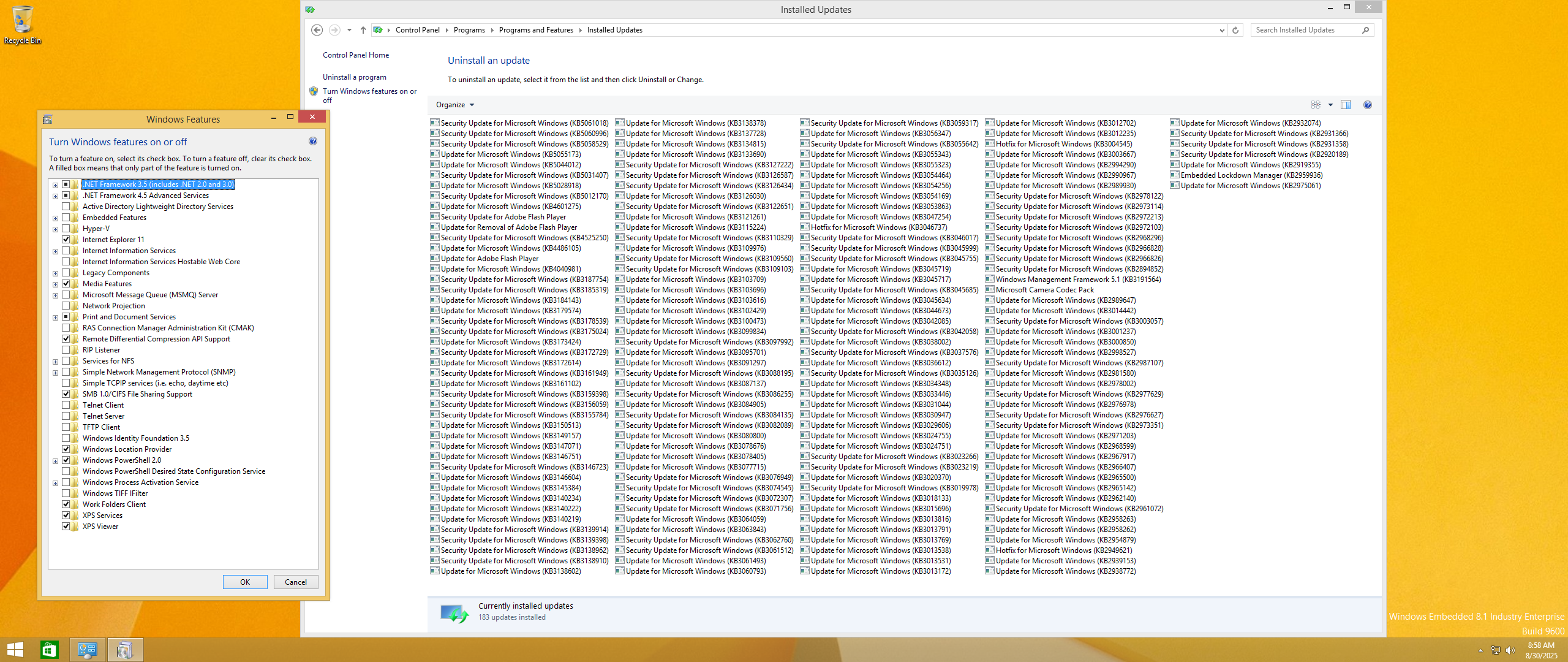Screen dimensions: 1568x662
Task: Click the Back arrow in Installed Updates
Action: pos(317,30)
